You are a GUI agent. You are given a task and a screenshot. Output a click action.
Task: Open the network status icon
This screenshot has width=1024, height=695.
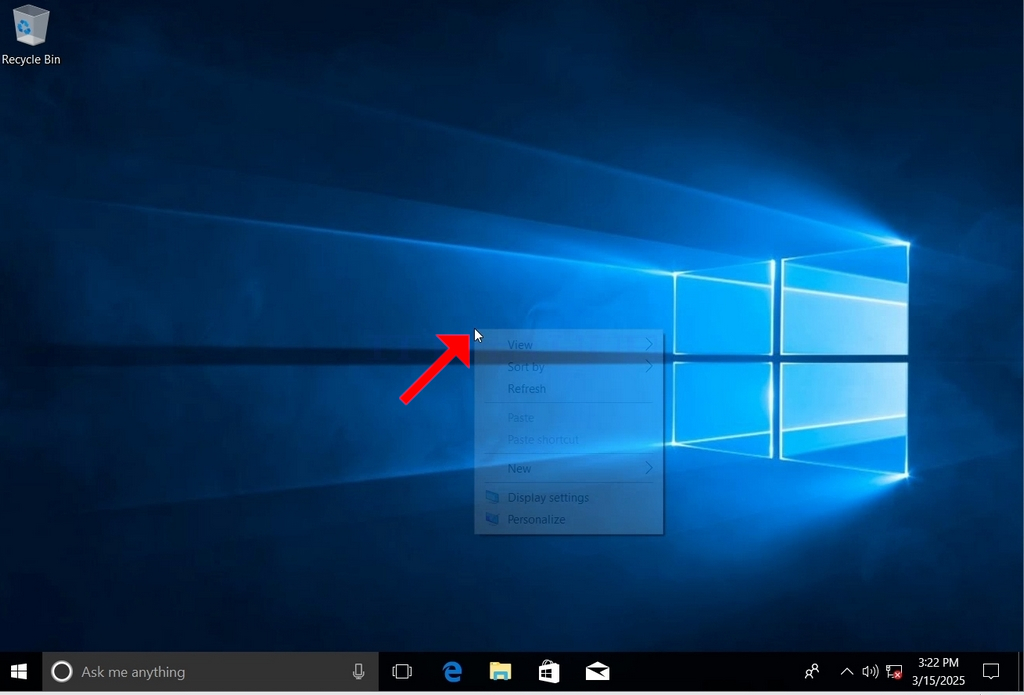tap(894, 671)
